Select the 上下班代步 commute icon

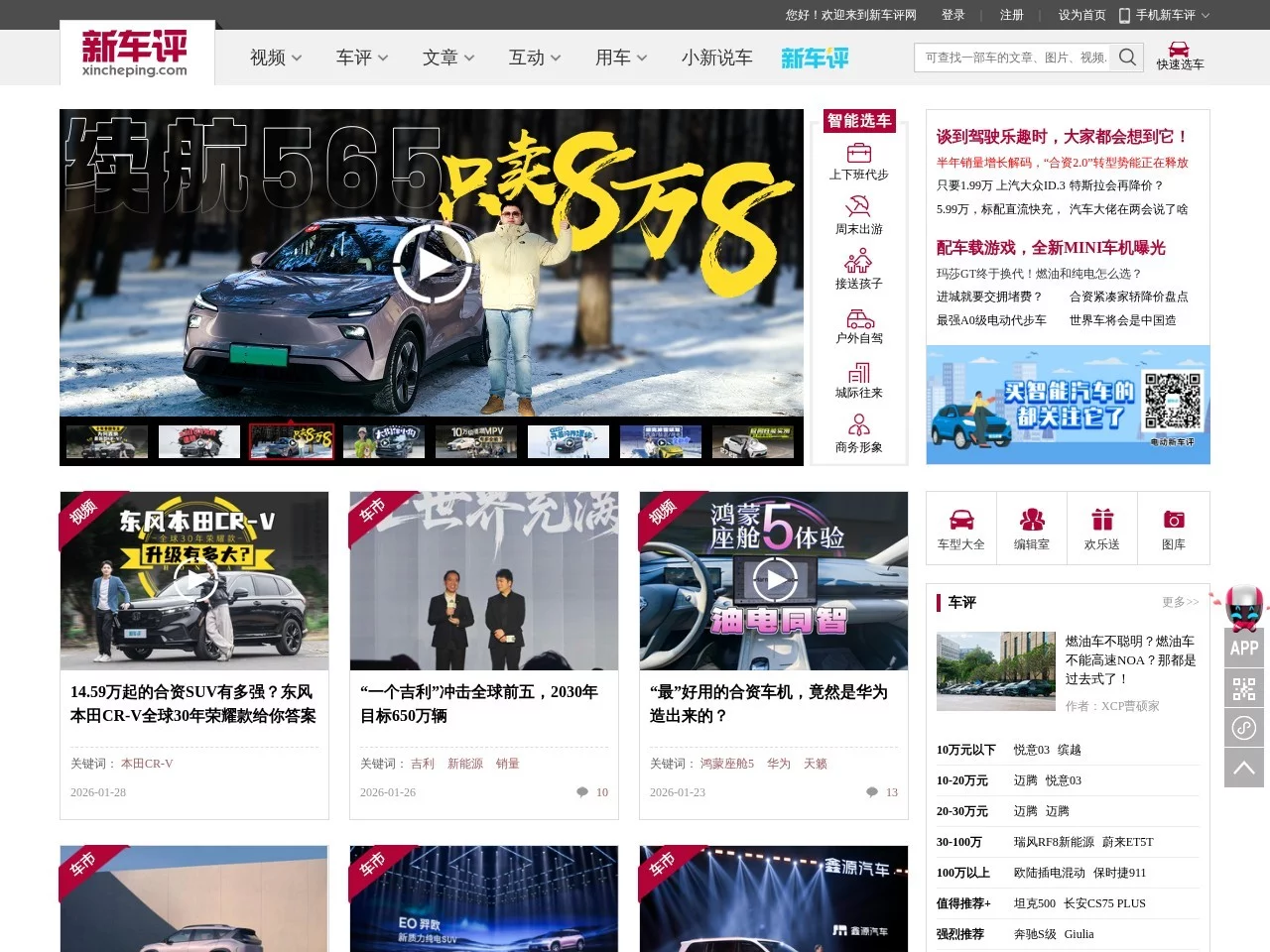pos(858,154)
